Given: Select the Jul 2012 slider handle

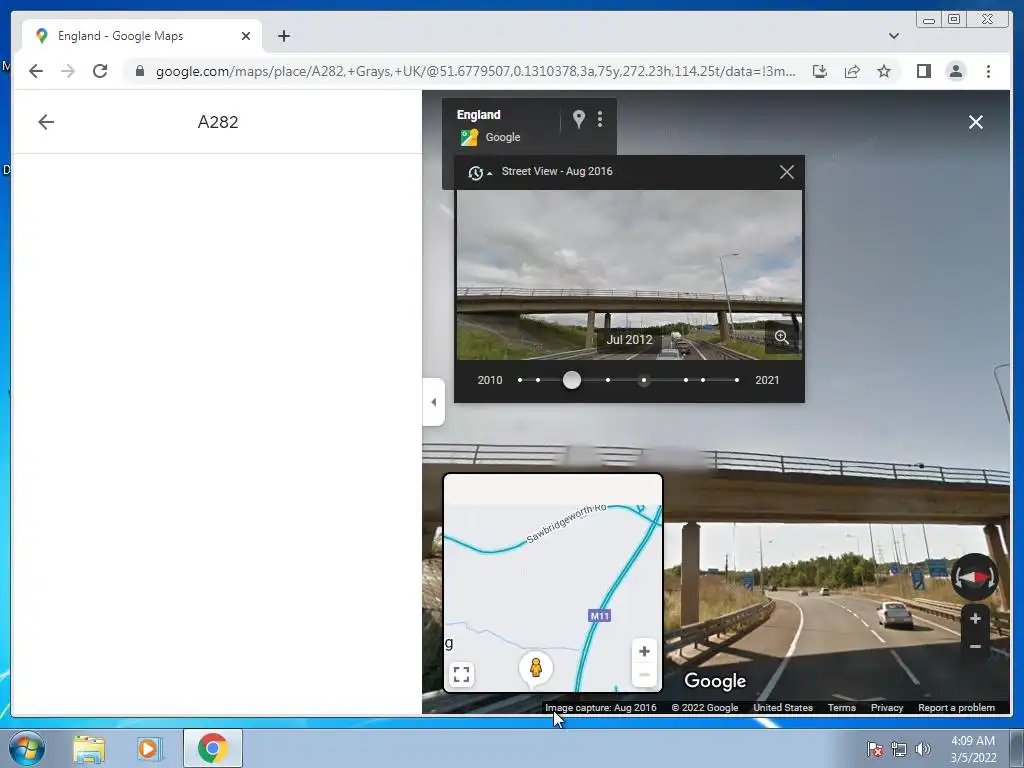Looking at the screenshot, I should (571, 380).
